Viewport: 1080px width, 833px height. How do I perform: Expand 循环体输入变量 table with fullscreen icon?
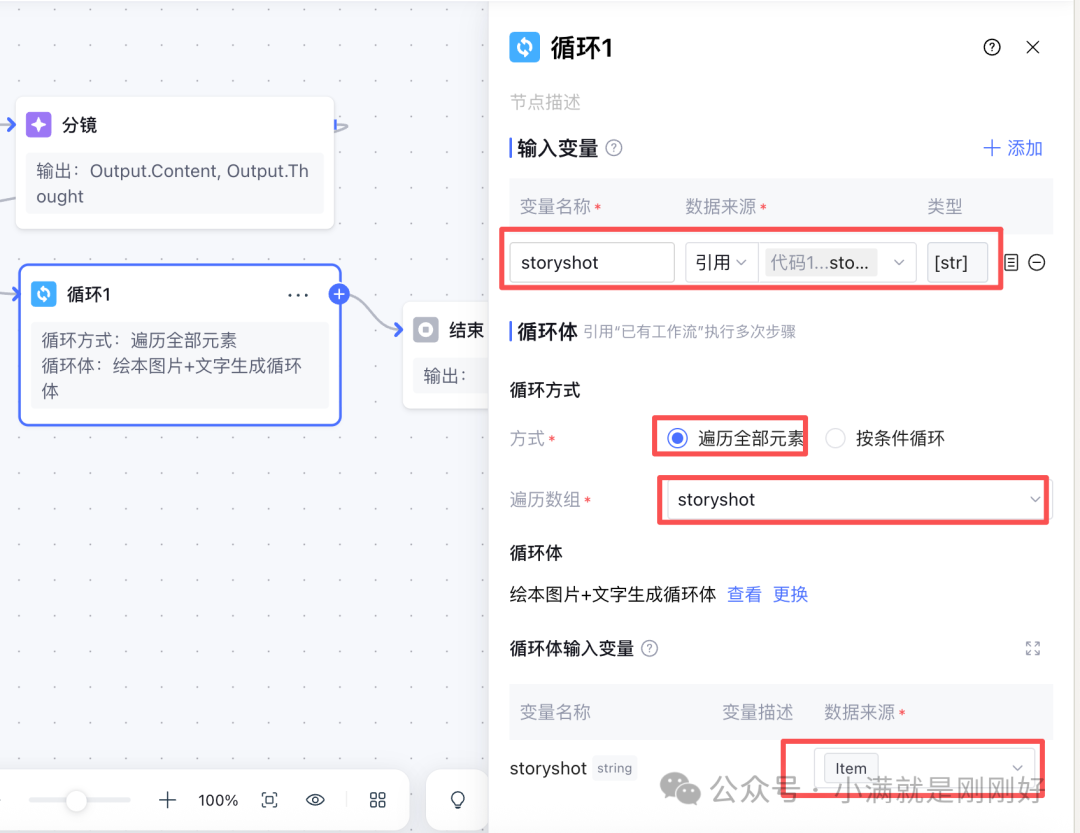coord(1032,648)
